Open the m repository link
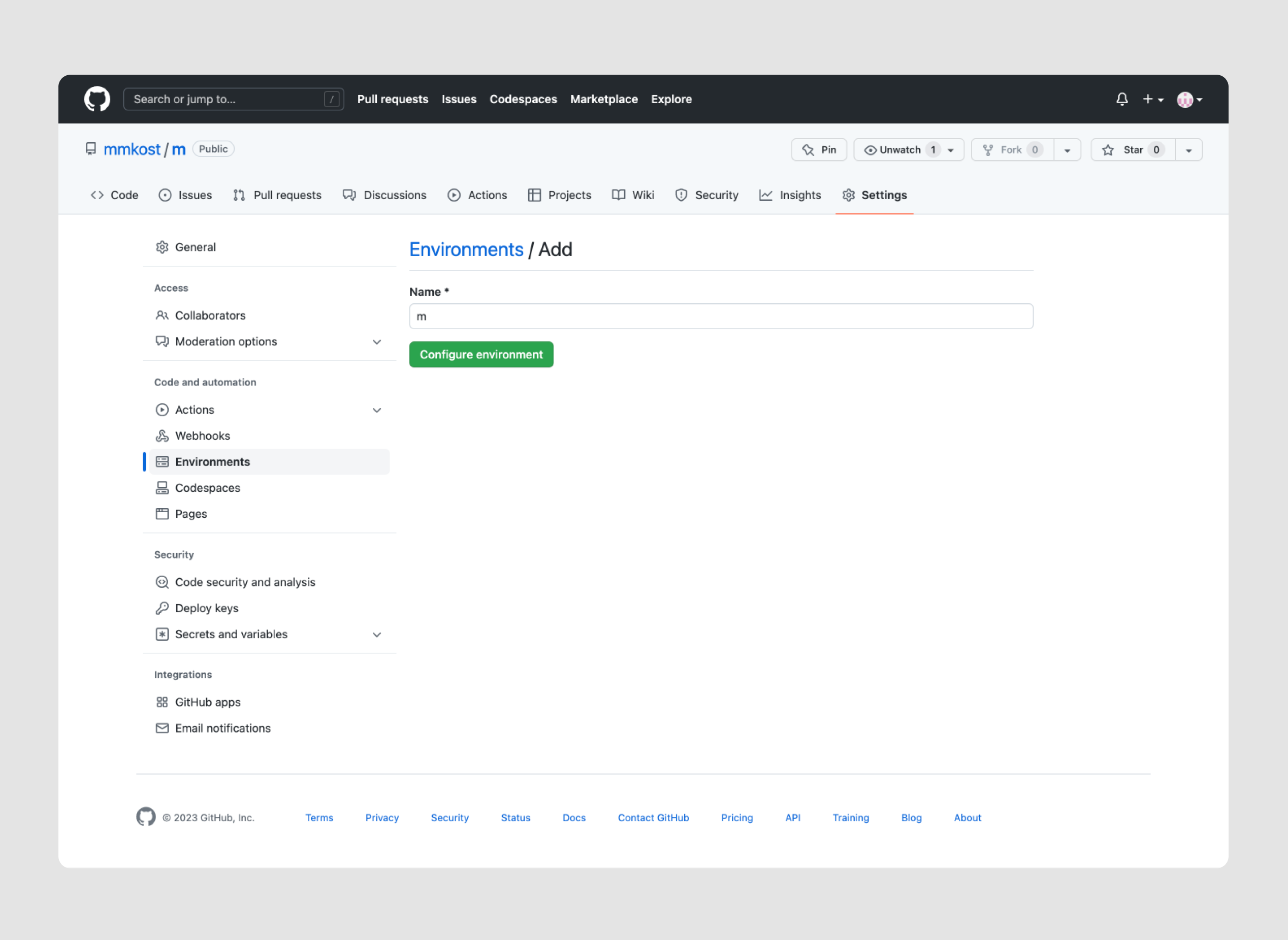The image size is (1288, 940). tap(179, 149)
